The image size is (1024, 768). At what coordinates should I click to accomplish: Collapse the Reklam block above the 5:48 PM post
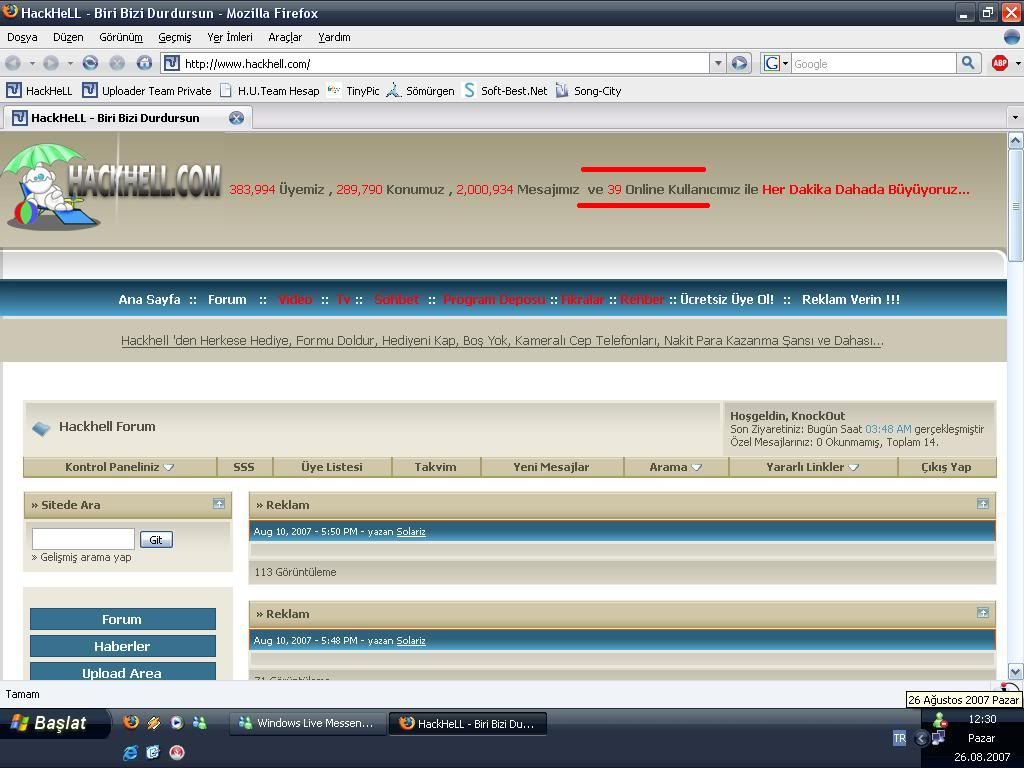tap(983, 613)
